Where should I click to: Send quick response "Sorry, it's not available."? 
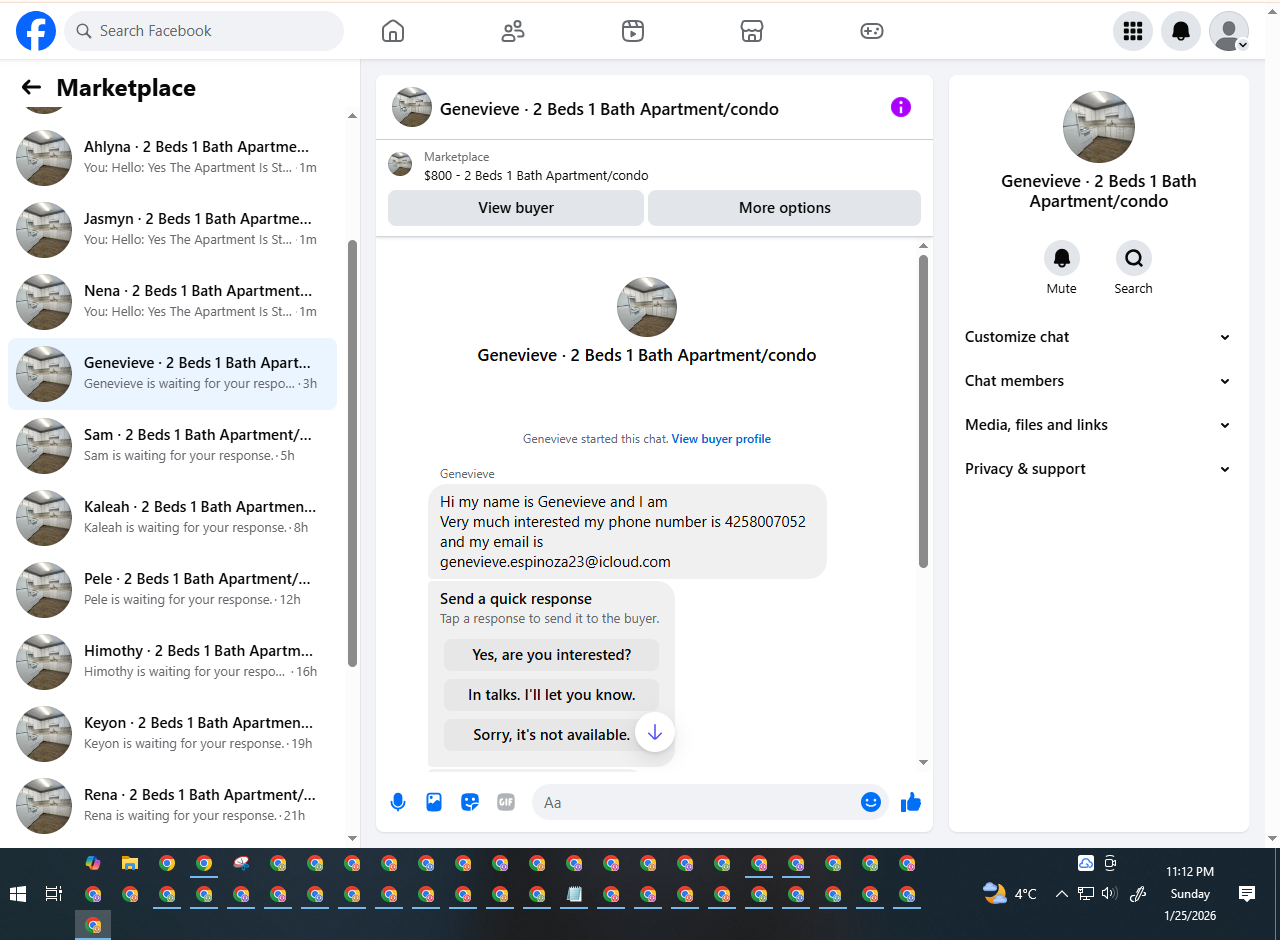click(552, 735)
